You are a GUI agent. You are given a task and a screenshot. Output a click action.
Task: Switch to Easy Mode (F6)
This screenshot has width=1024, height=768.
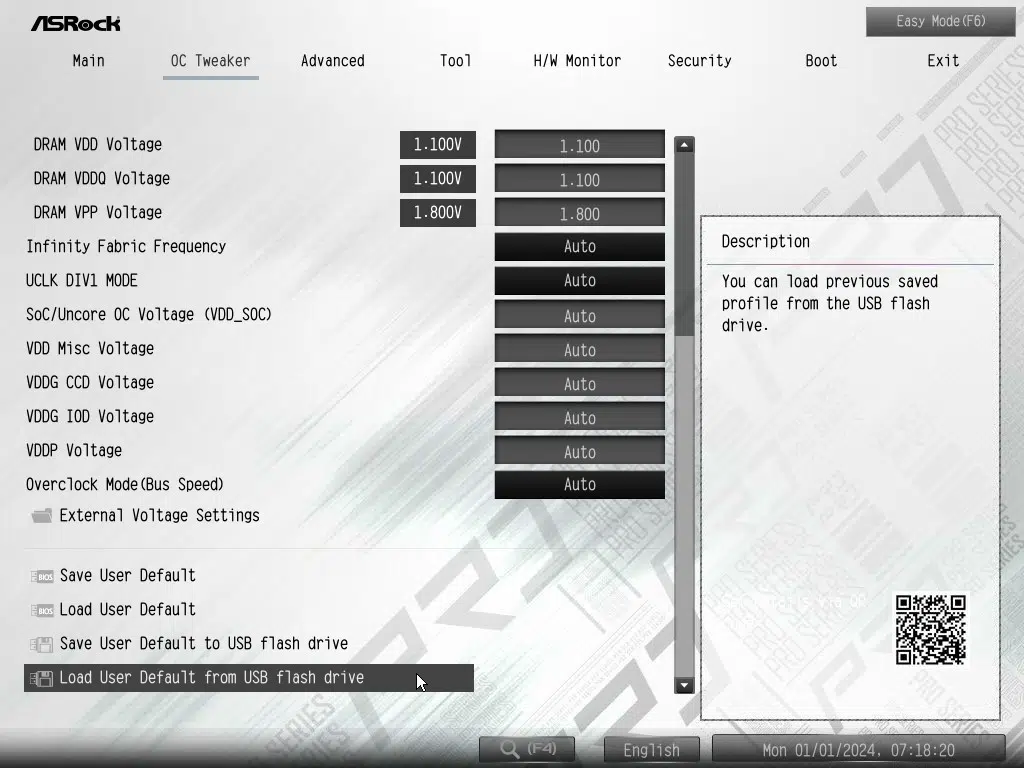click(940, 21)
